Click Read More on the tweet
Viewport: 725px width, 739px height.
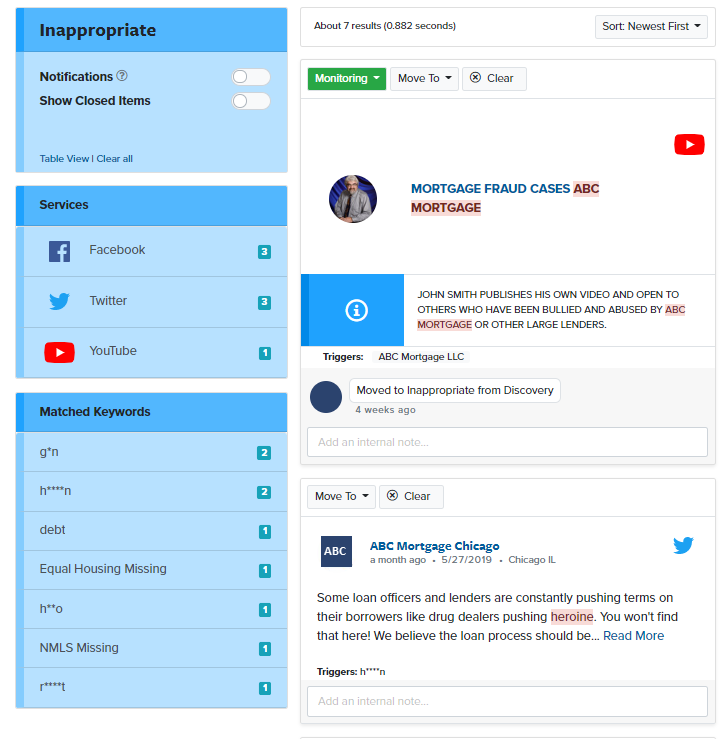(633, 636)
